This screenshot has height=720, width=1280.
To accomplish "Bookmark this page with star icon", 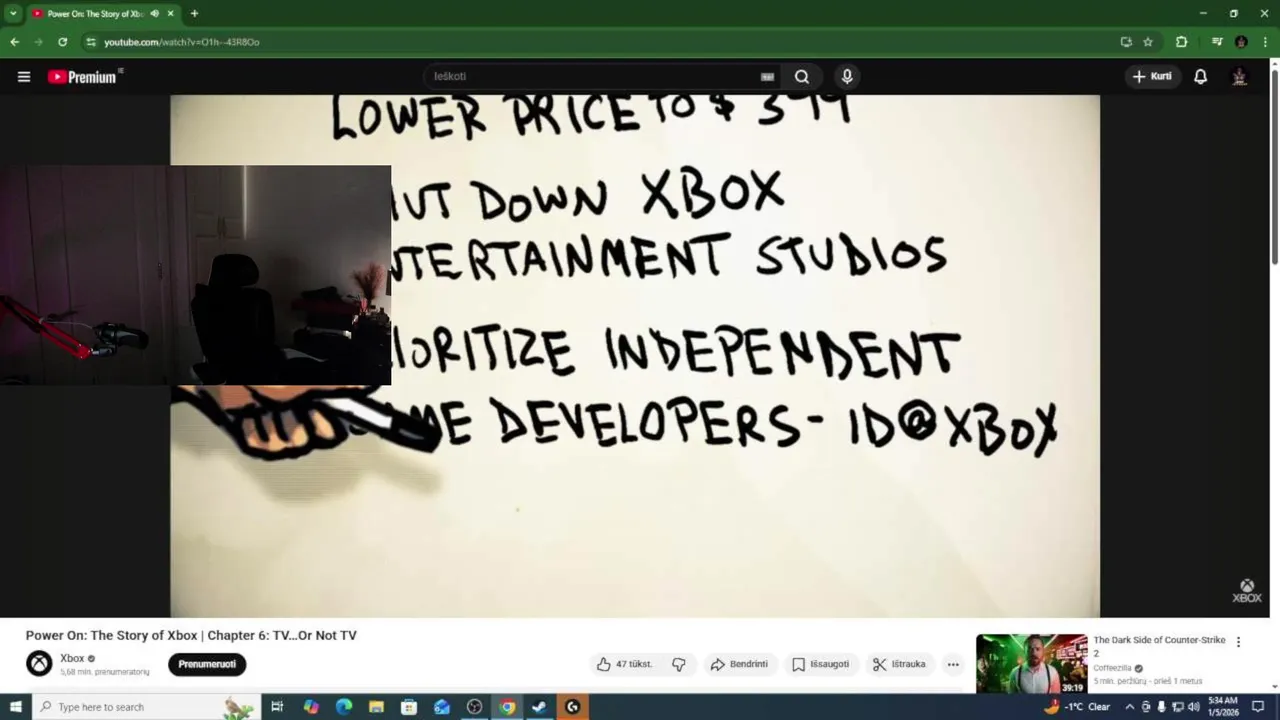I will pos(1148,42).
